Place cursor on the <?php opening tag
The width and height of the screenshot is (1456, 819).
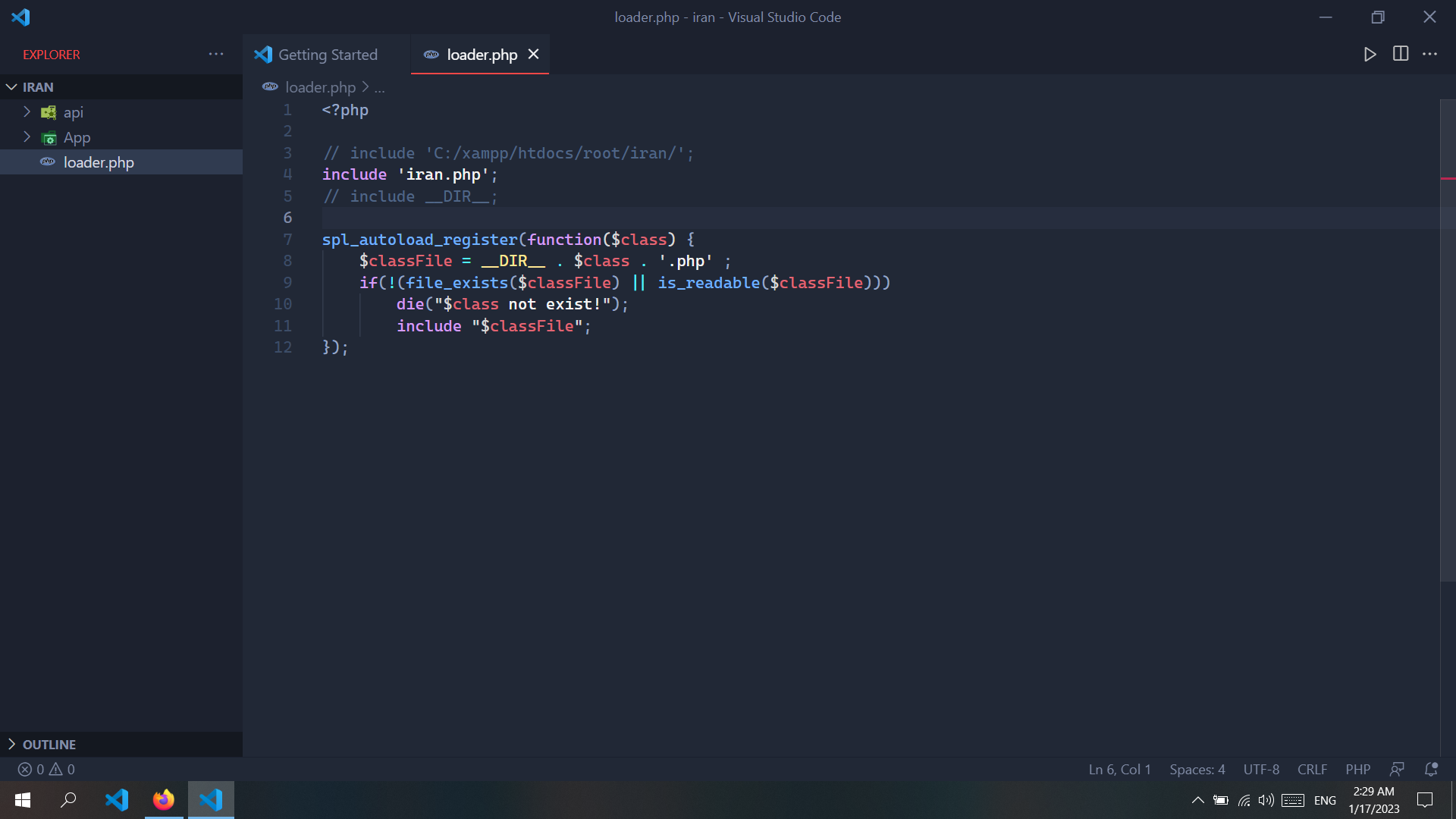pos(345,110)
